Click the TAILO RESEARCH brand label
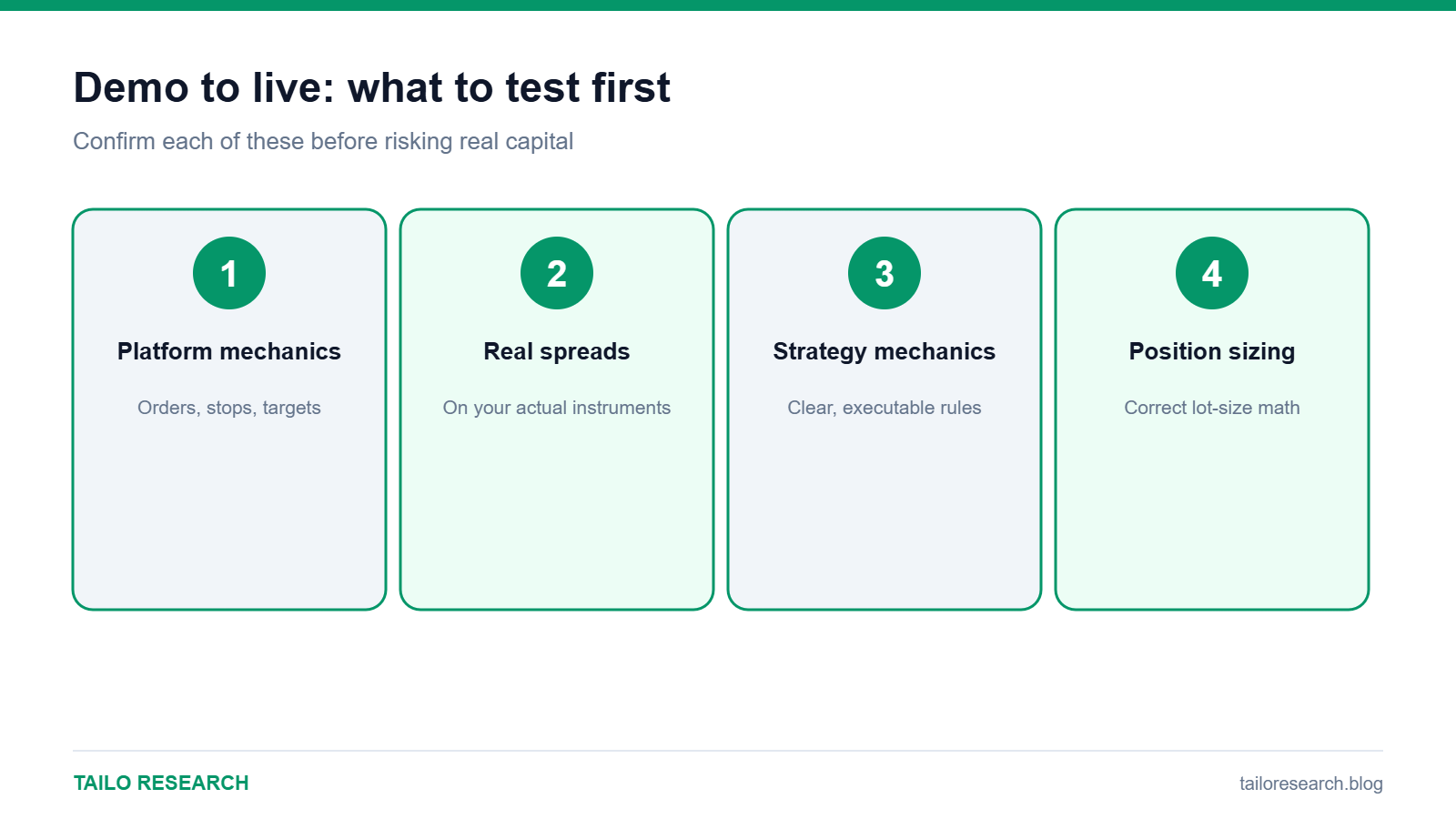Screen dimensions: 1456x819 point(161,783)
